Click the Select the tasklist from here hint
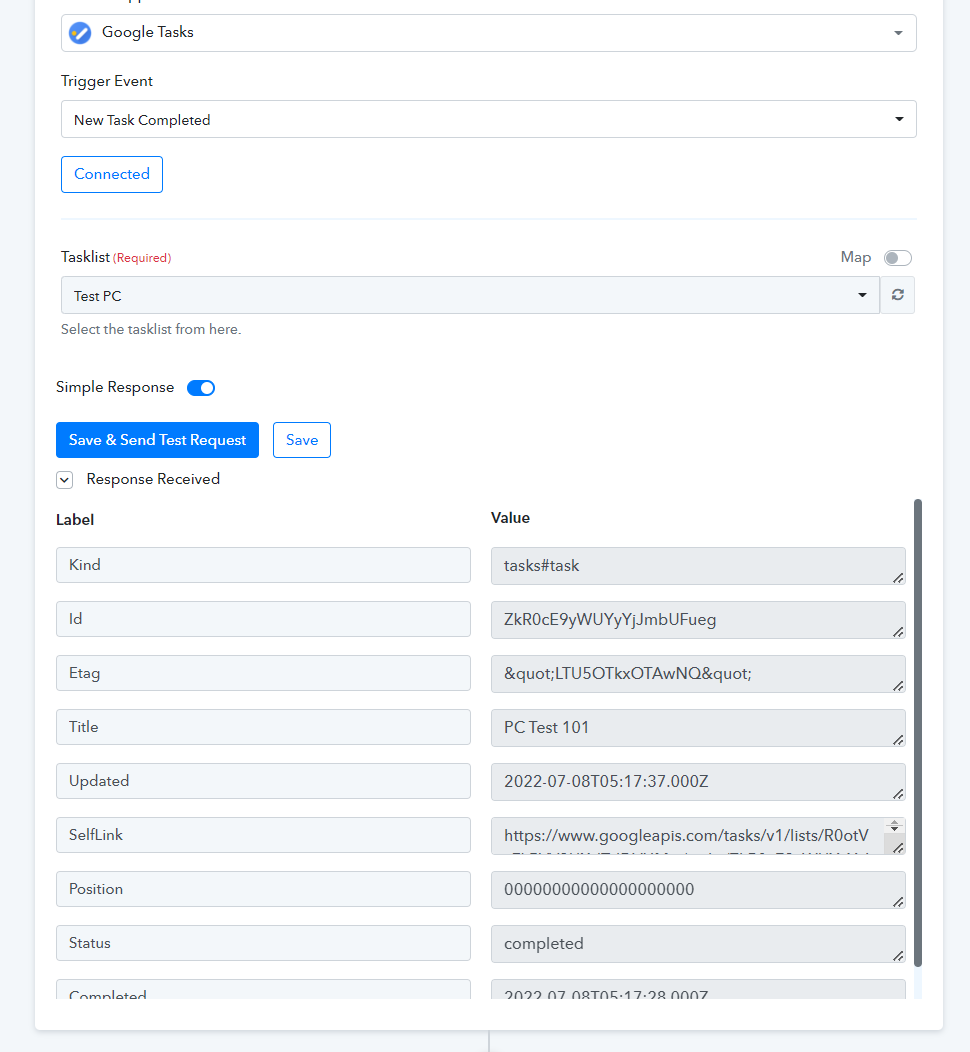This screenshot has height=1052, width=970. point(151,329)
